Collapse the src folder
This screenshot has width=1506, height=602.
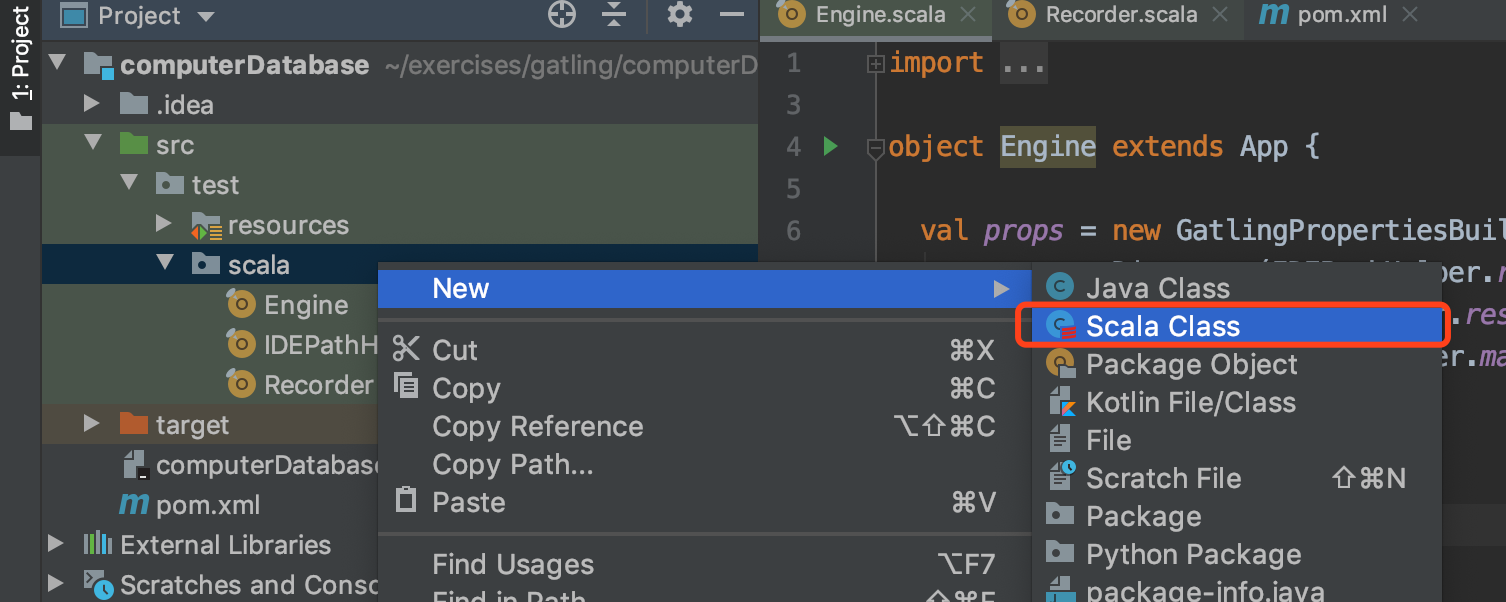pos(93,144)
